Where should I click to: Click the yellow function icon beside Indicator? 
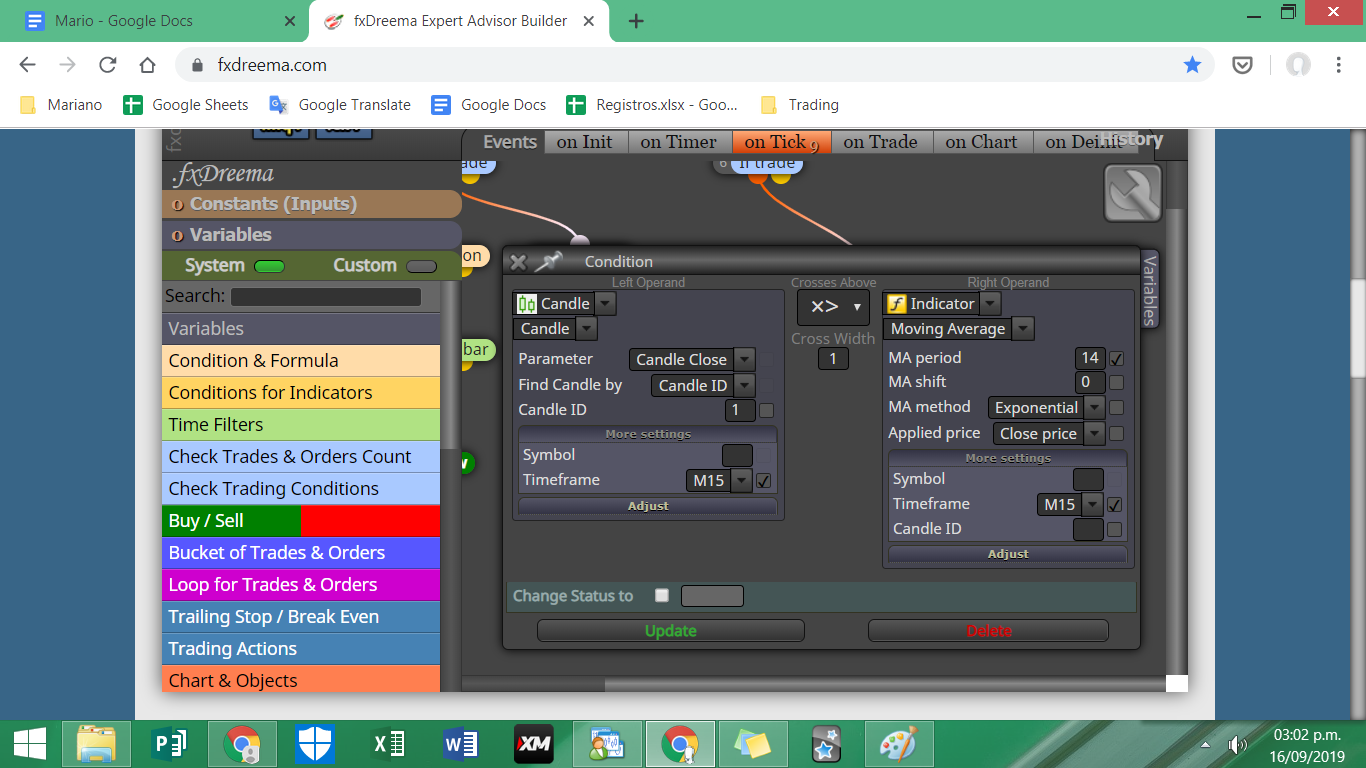pyautogui.click(x=897, y=304)
